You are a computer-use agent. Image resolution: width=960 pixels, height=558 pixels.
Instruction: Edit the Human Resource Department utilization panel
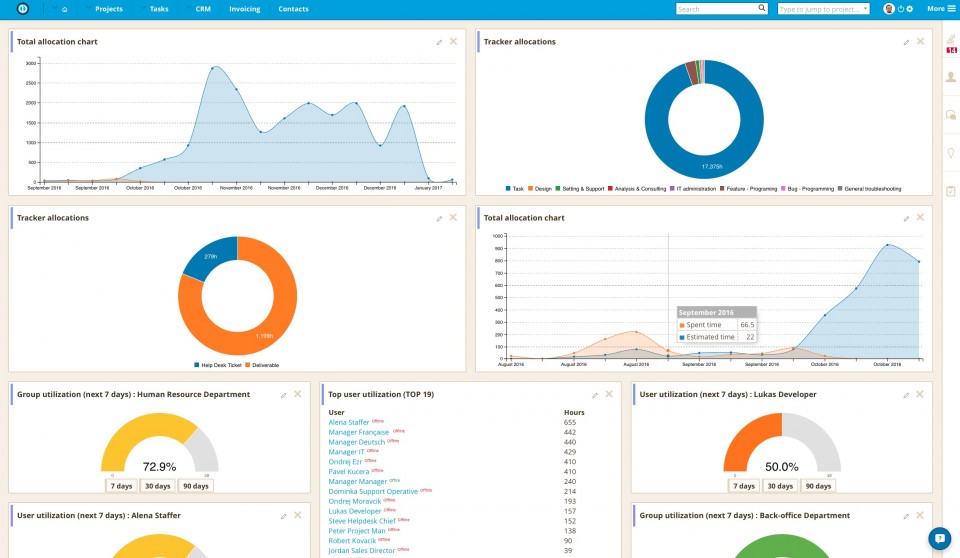(283, 395)
